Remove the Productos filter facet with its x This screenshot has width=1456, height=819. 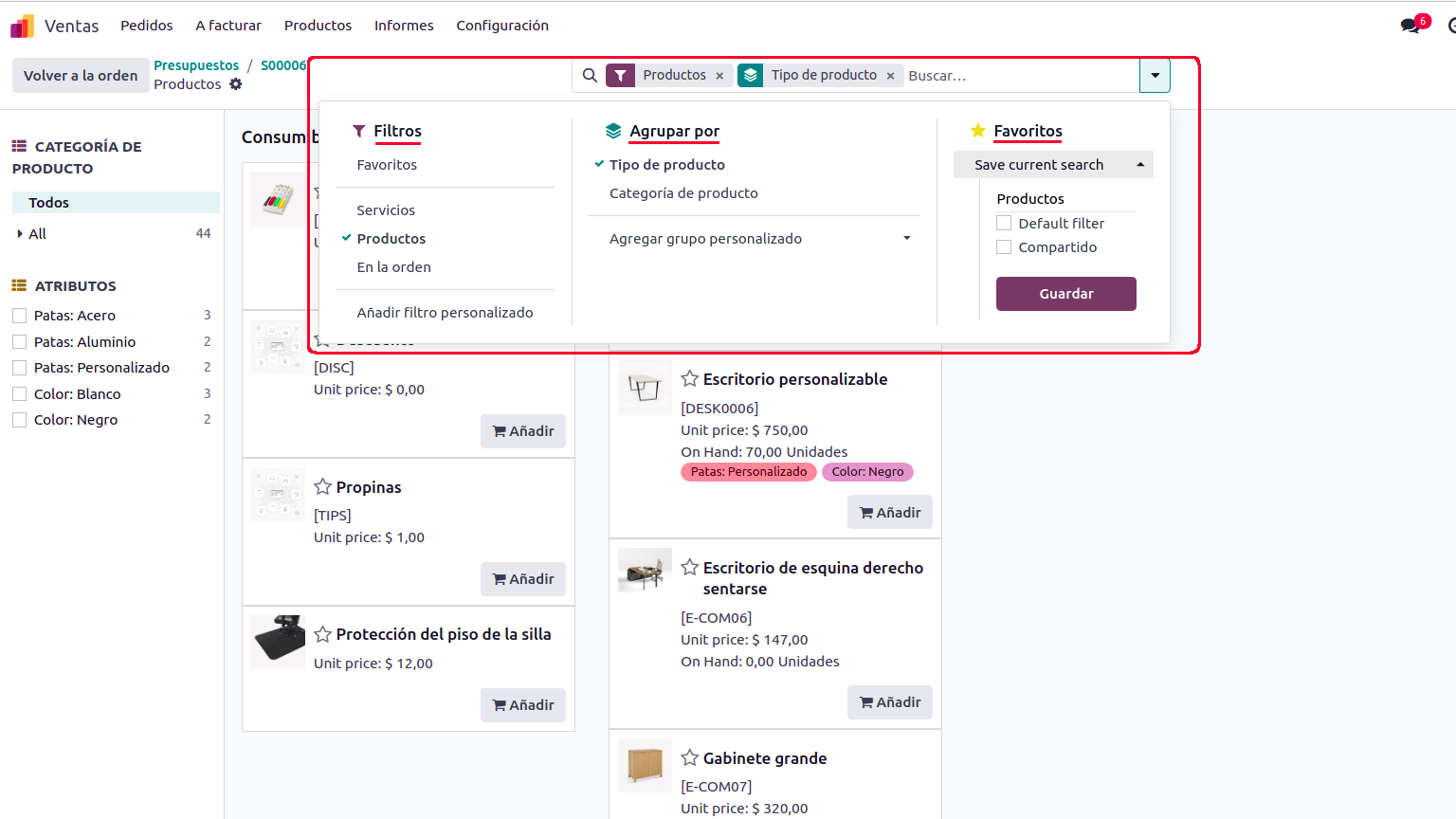point(719,75)
